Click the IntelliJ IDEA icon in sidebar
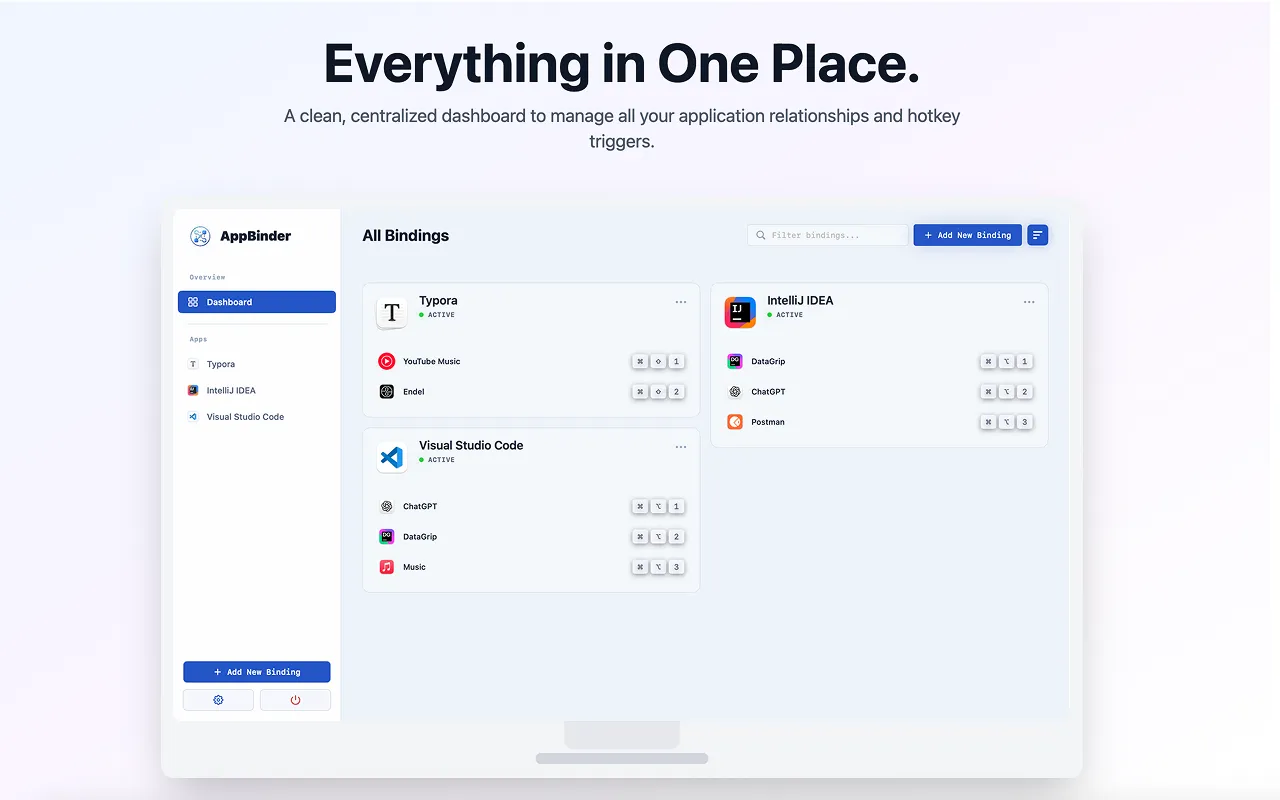The image size is (1280, 800). pos(193,390)
